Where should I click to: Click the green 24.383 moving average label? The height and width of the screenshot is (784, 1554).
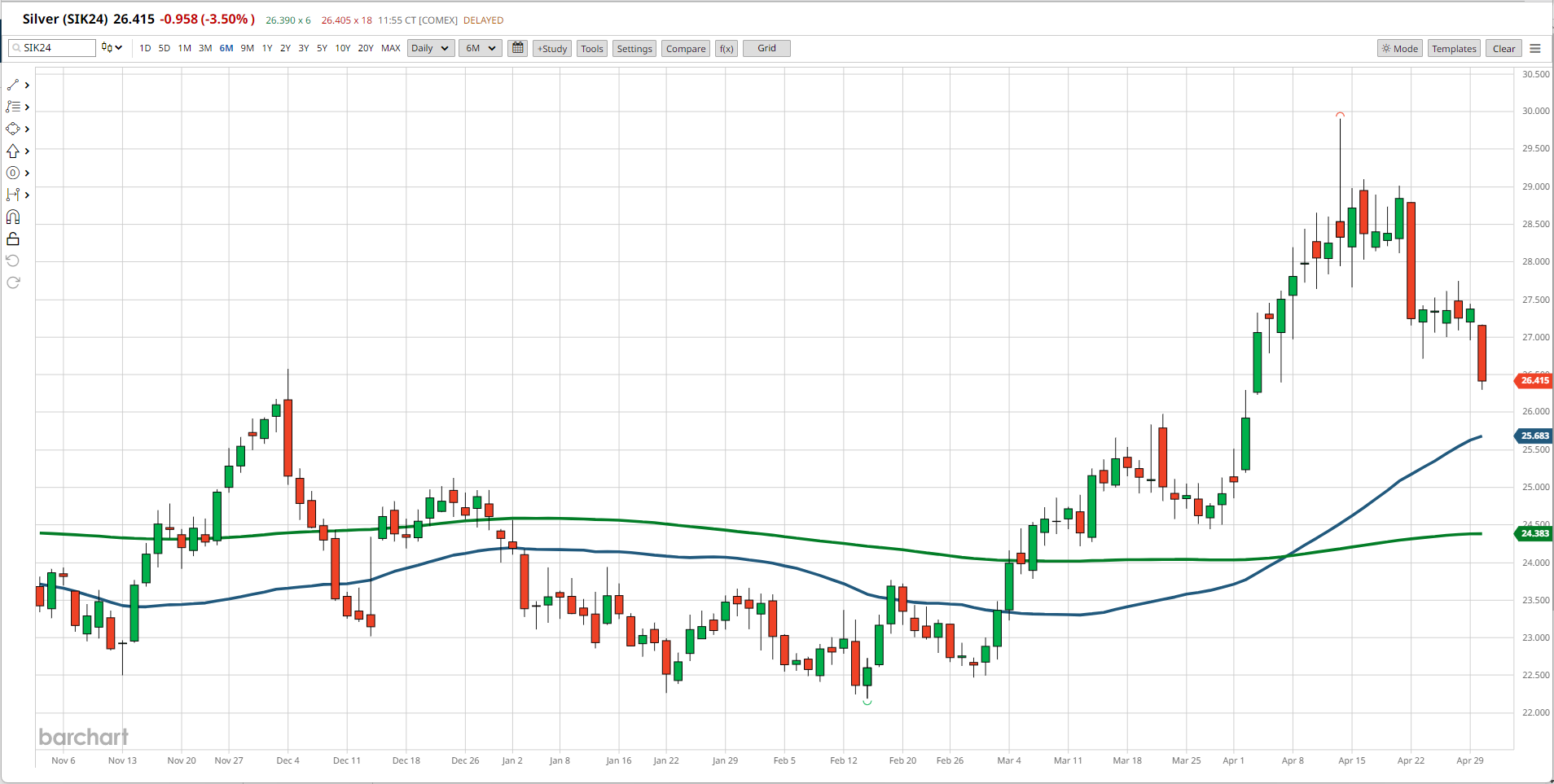pos(1534,533)
